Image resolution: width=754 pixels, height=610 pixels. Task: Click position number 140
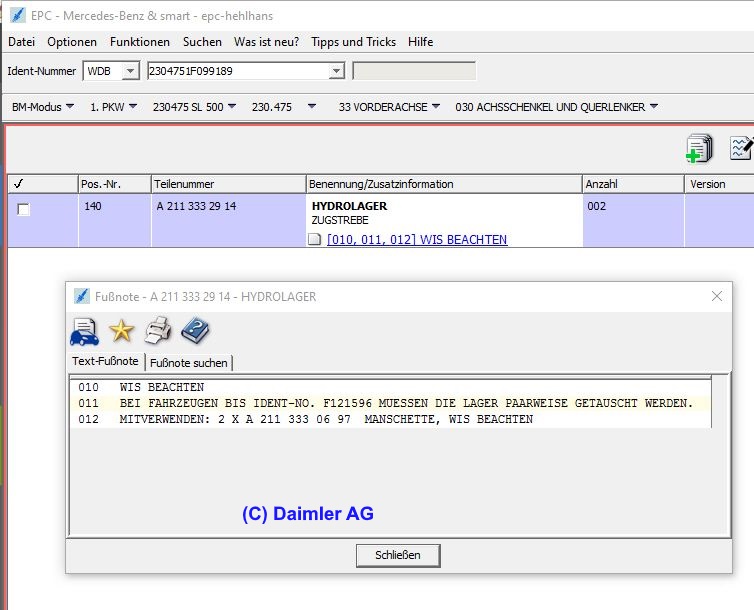[x=93, y=206]
